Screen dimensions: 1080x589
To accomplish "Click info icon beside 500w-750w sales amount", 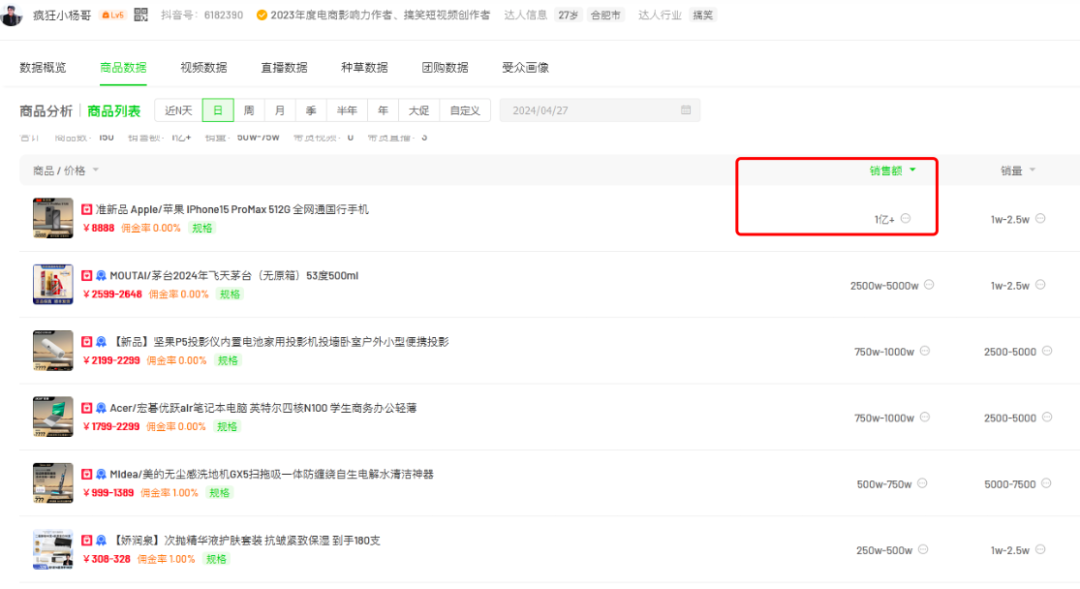I will tap(922, 484).
